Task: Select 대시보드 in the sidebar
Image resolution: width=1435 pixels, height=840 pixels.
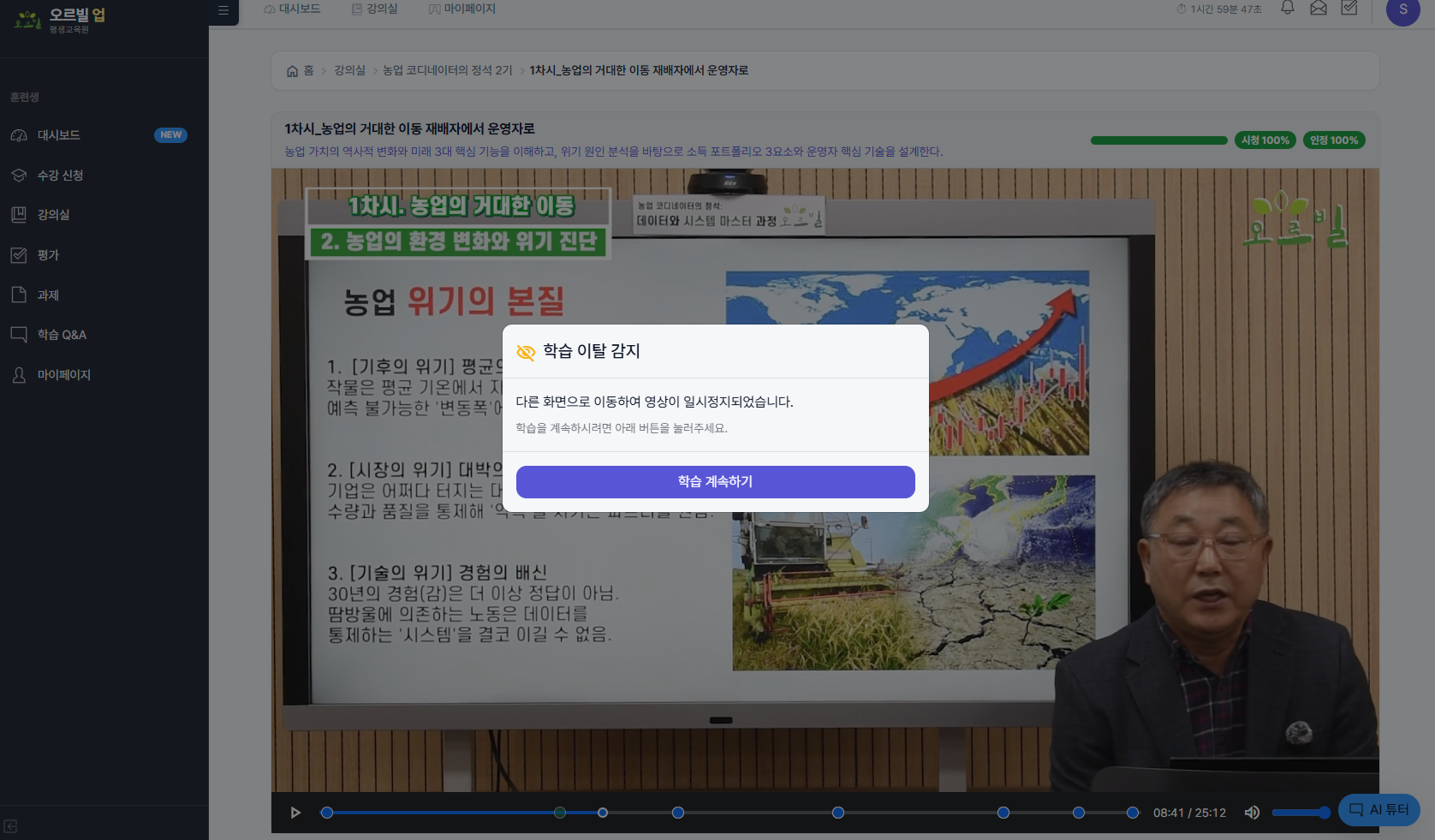Action: pyautogui.click(x=58, y=135)
